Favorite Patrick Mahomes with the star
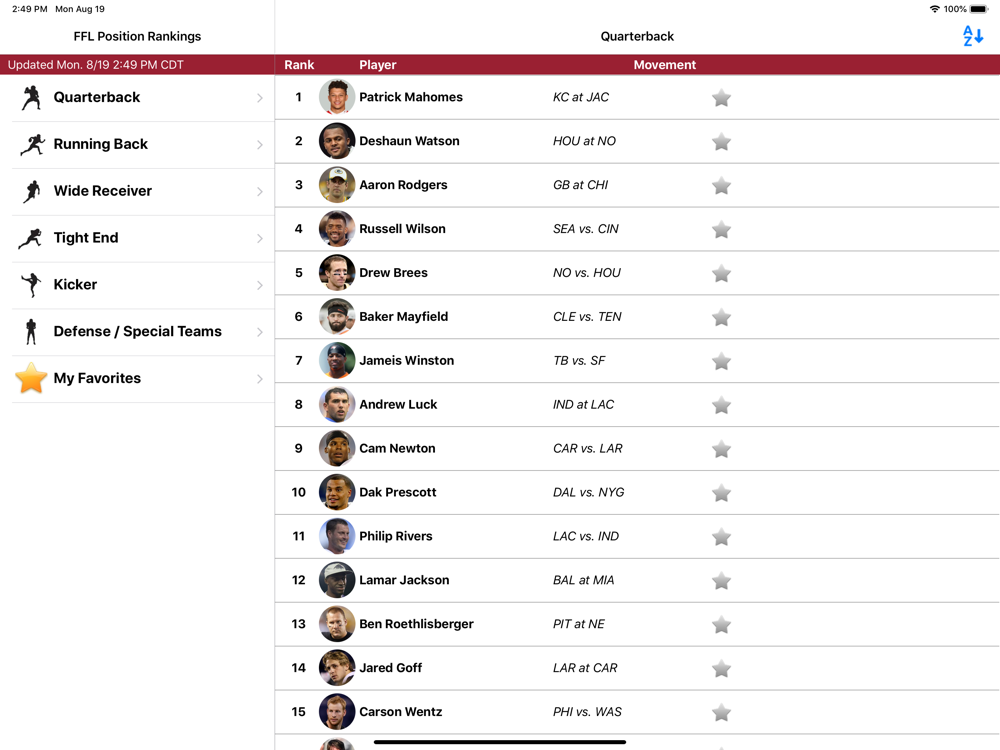The width and height of the screenshot is (1000, 750). pyautogui.click(x=721, y=98)
